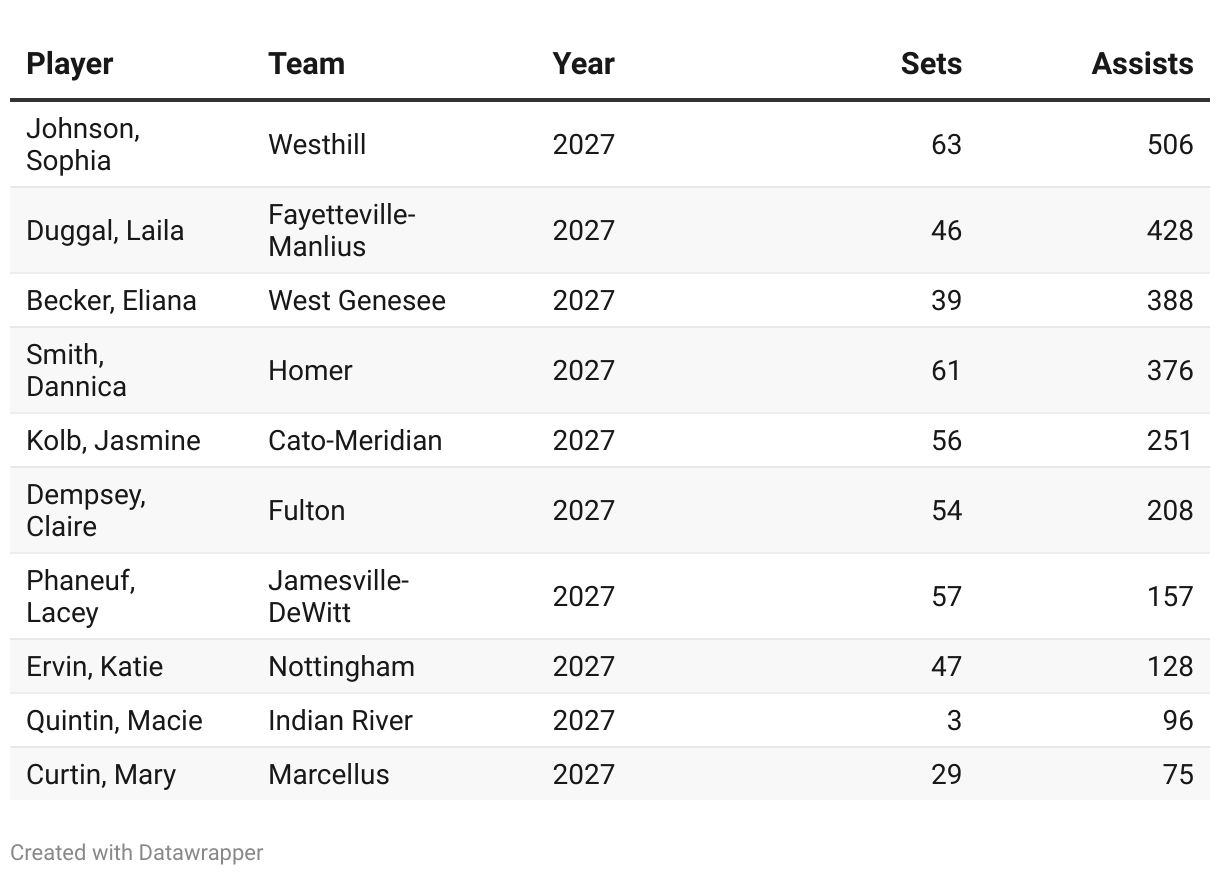1220x876 pixels.
Task: Click the Cato-Meridian team cell
Action: (355, 441)
